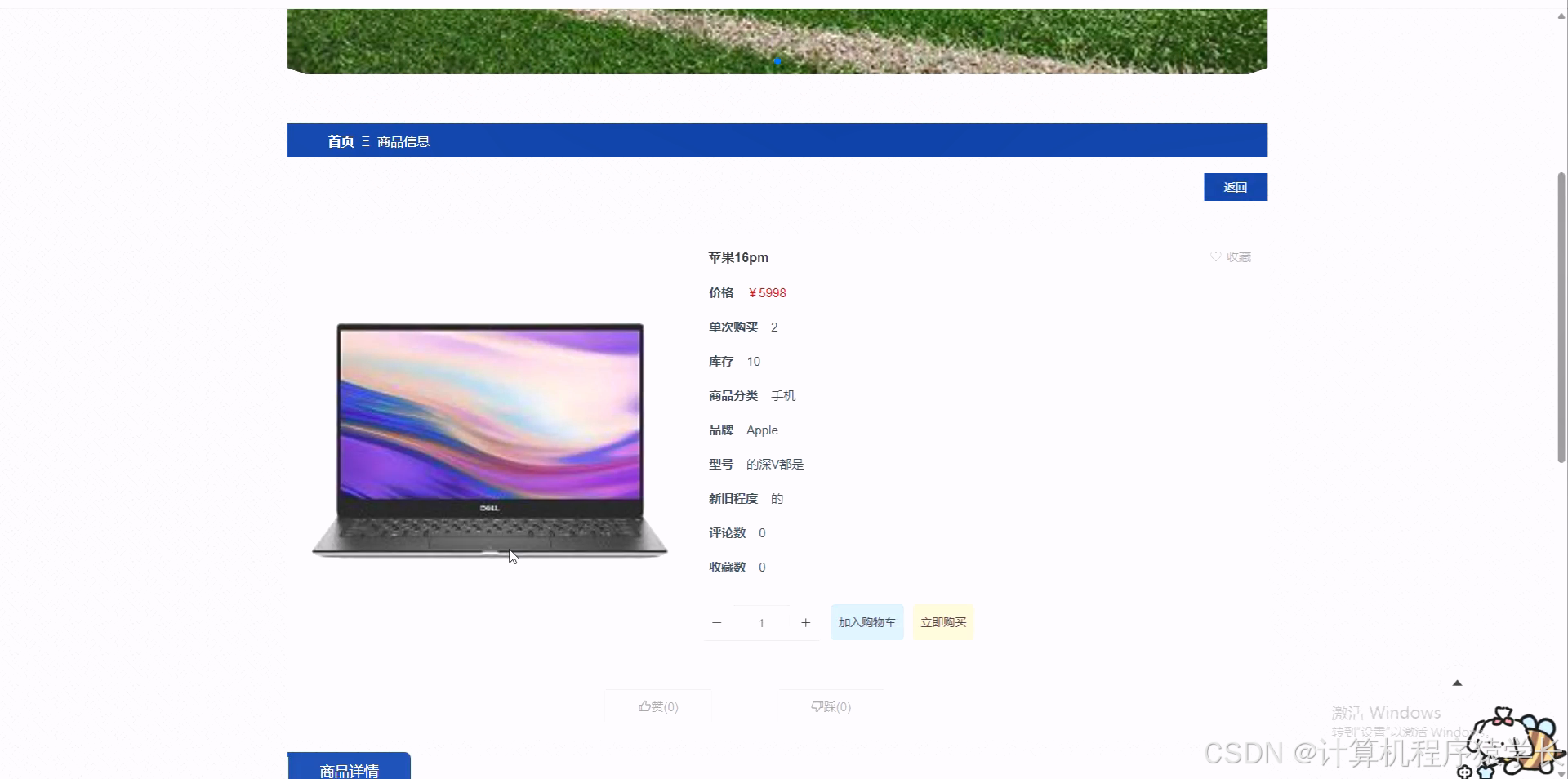1568x779 pixels.
Task: Toggle like on the 赞(0) control
Action: pos(657,706)
